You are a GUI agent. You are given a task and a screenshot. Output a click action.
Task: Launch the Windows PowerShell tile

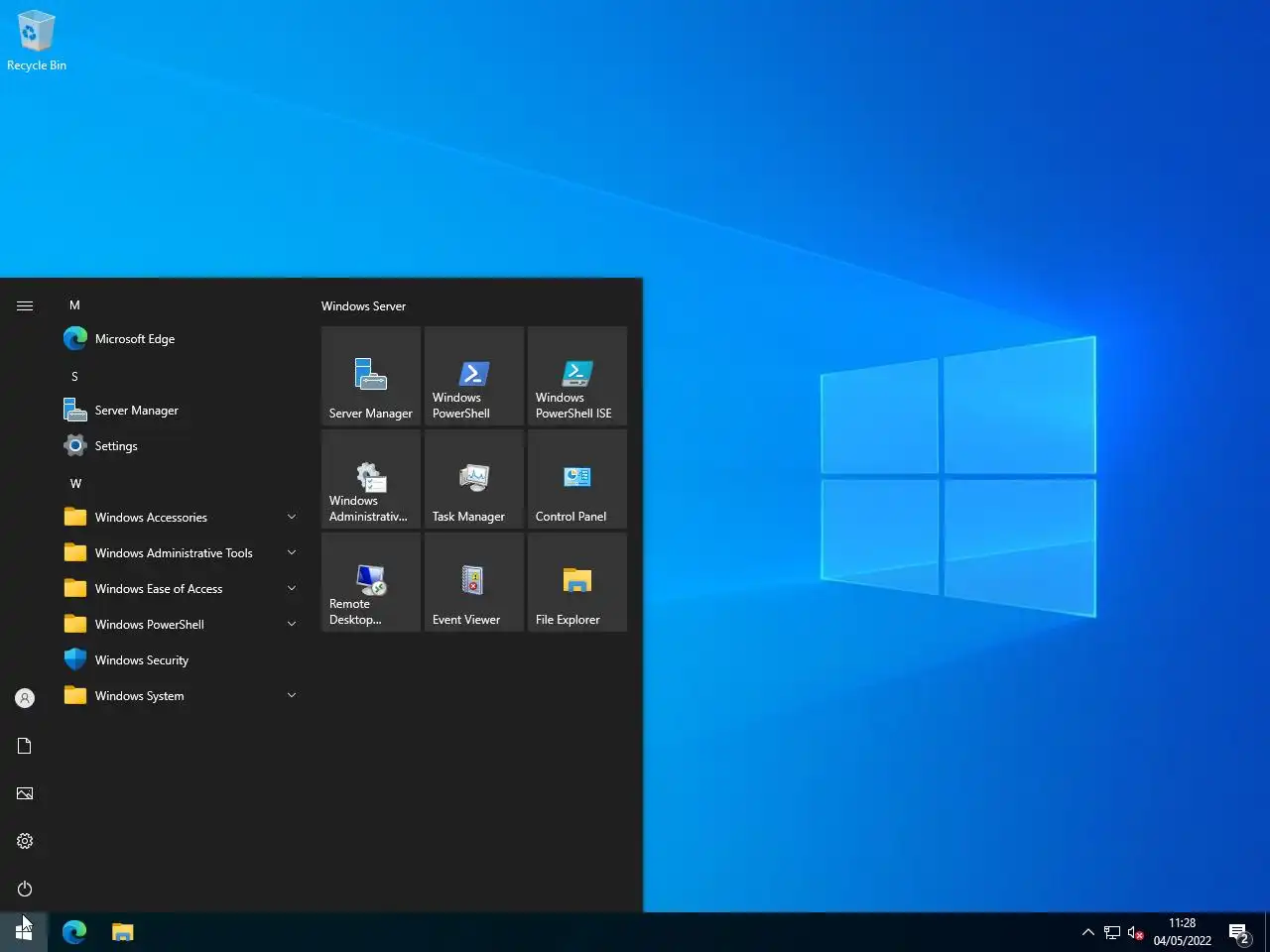[x=474, y=376]
